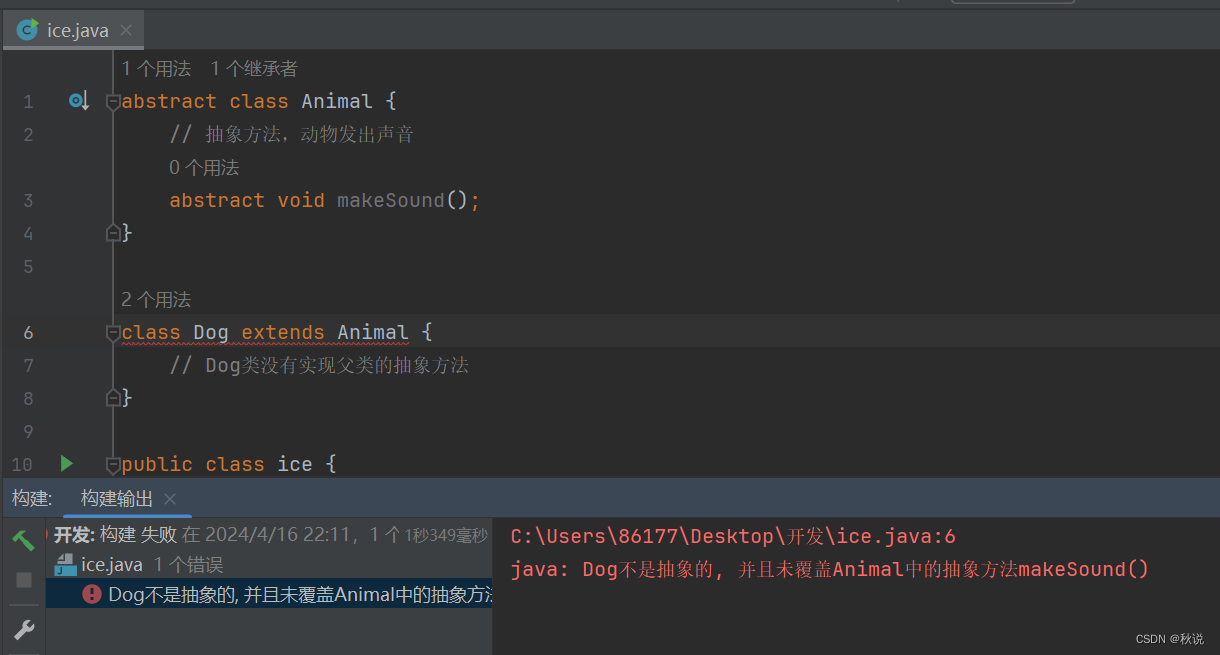Click line number 3 in the gutter
The width and height of the screenshot is (1220, 655).
click(x=28, y=200)
